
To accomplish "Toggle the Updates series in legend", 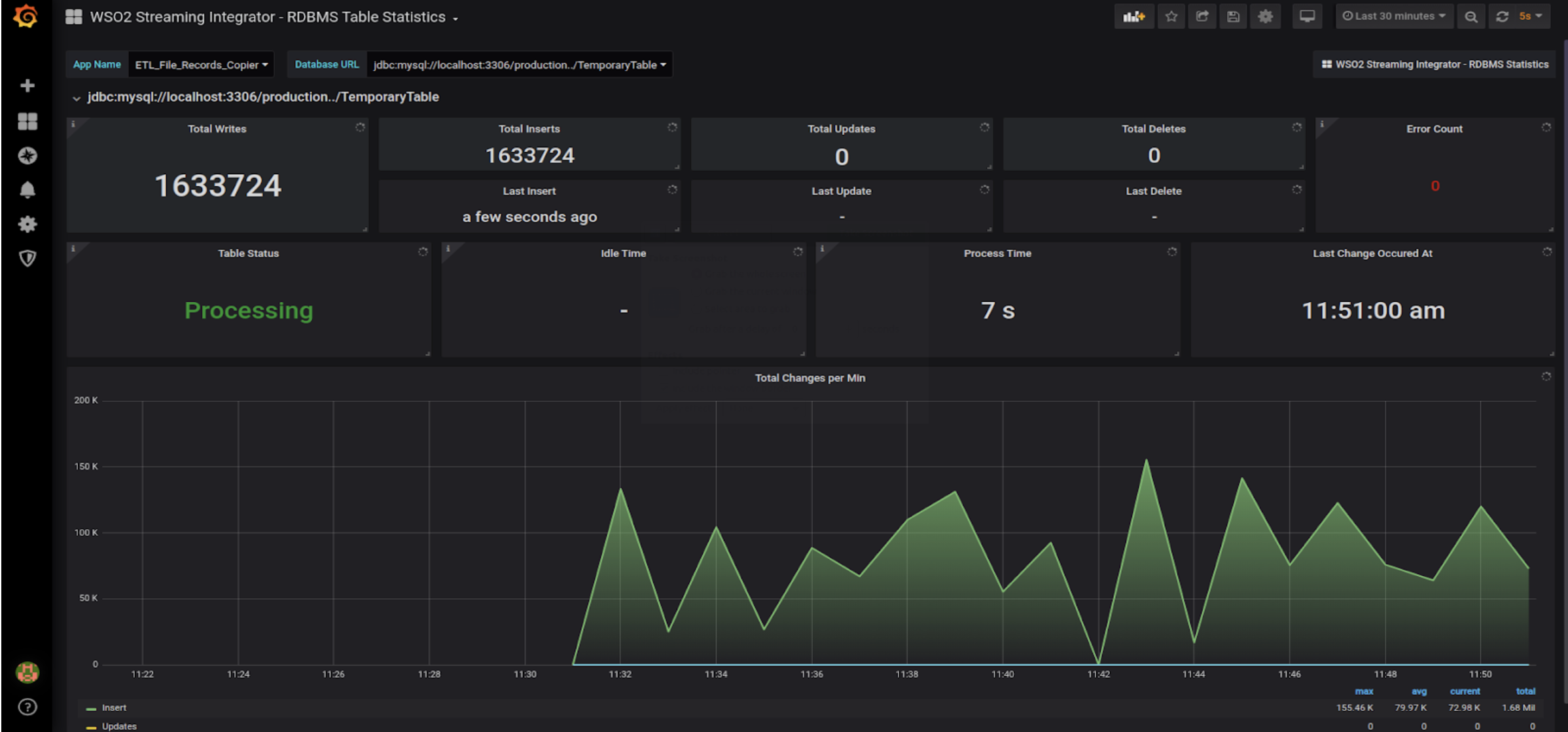I will point(119,726).
